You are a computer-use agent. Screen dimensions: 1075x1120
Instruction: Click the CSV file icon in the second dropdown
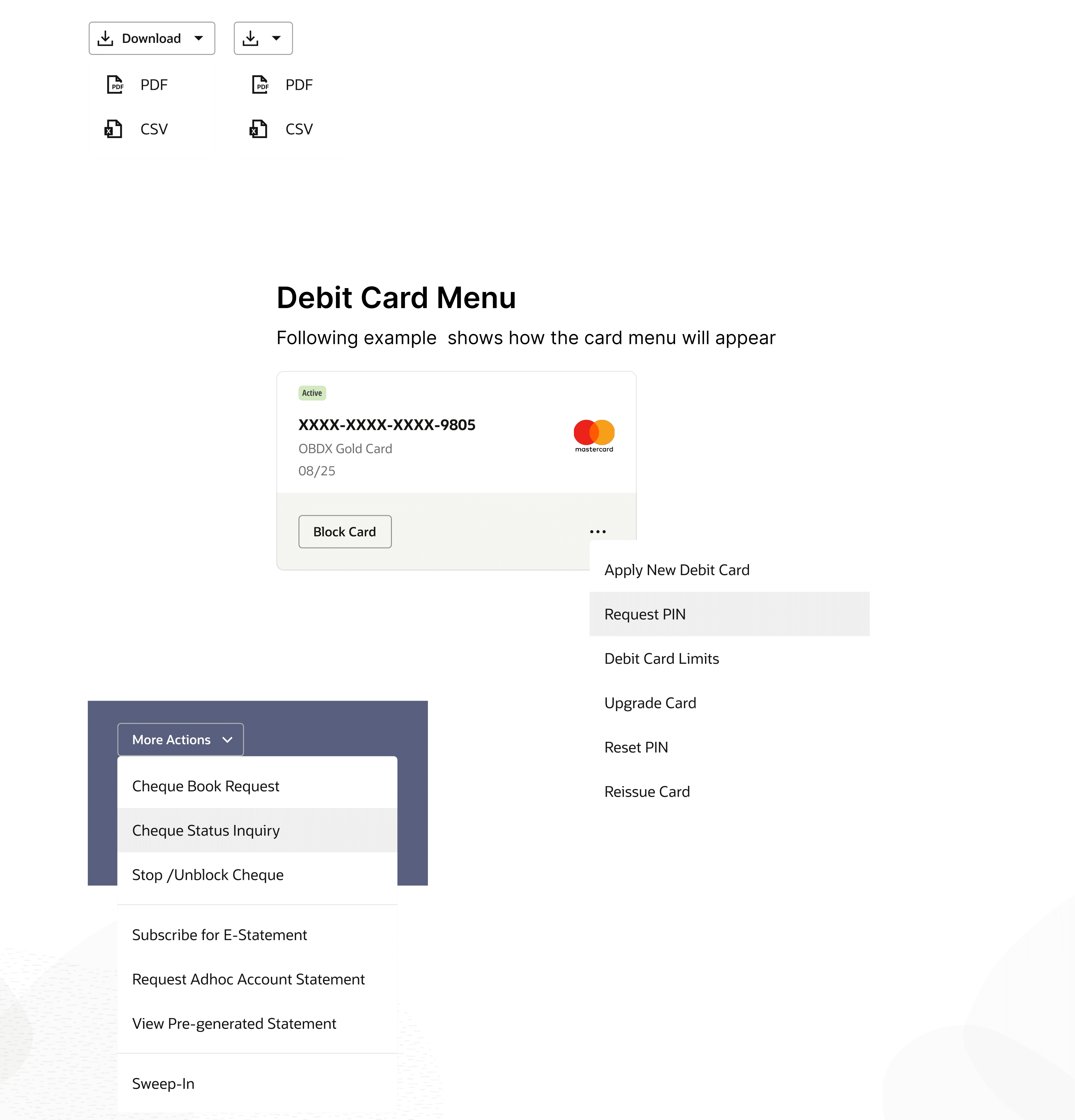tap(258, 129)
